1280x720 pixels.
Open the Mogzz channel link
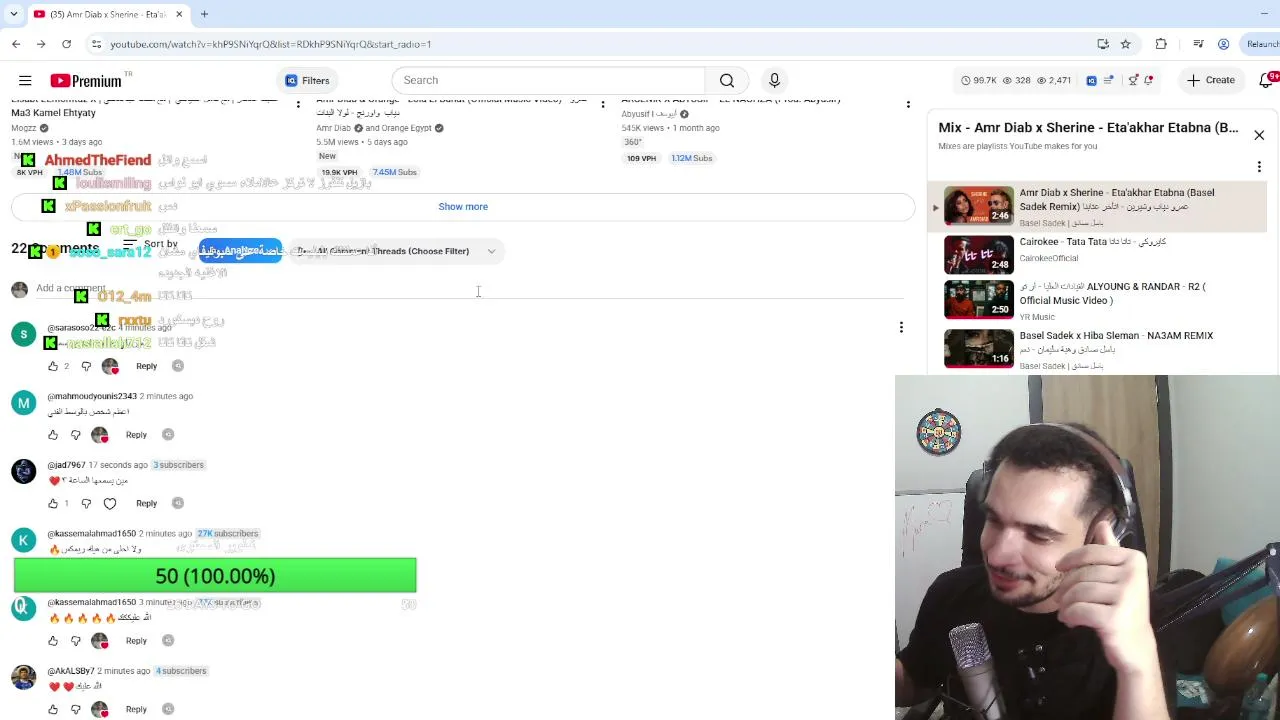[x=24, y=128]
